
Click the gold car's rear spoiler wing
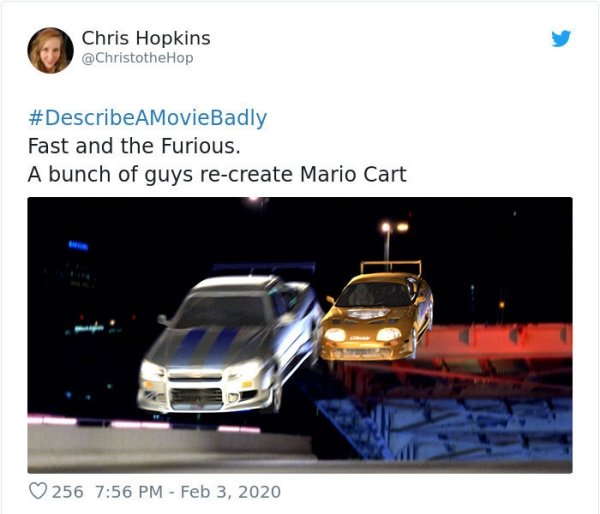tap(391, 267)
